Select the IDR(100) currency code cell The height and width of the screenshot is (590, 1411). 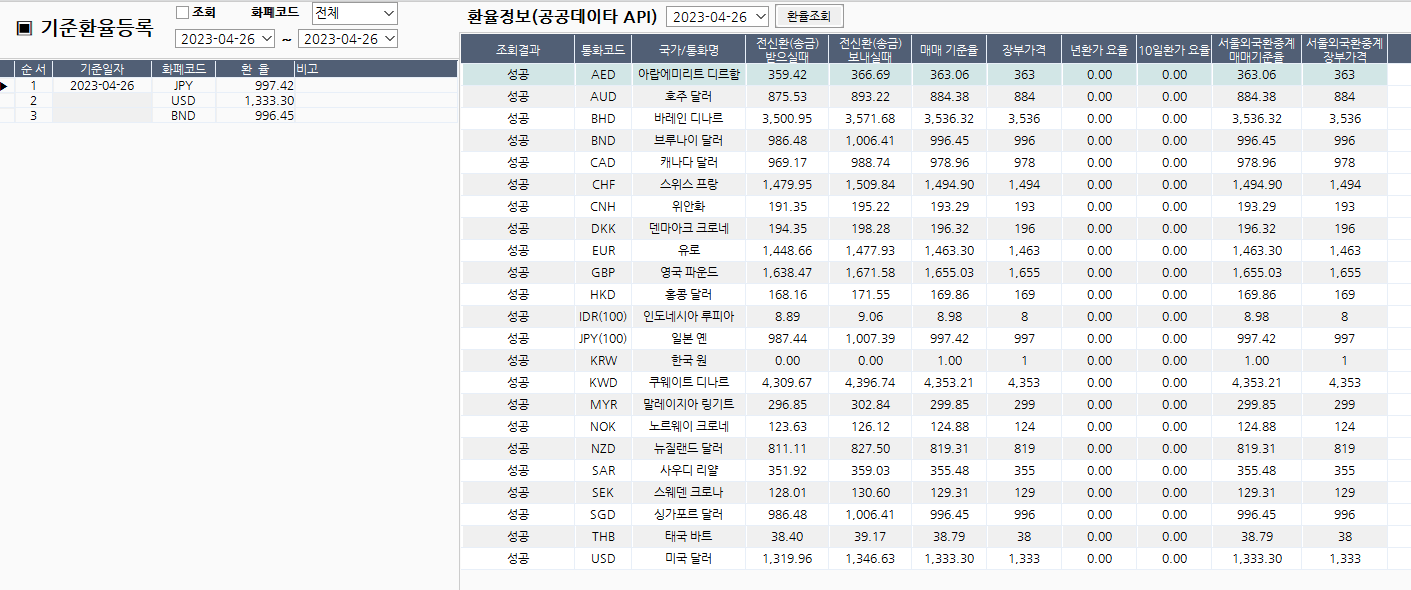coord(603,317)
